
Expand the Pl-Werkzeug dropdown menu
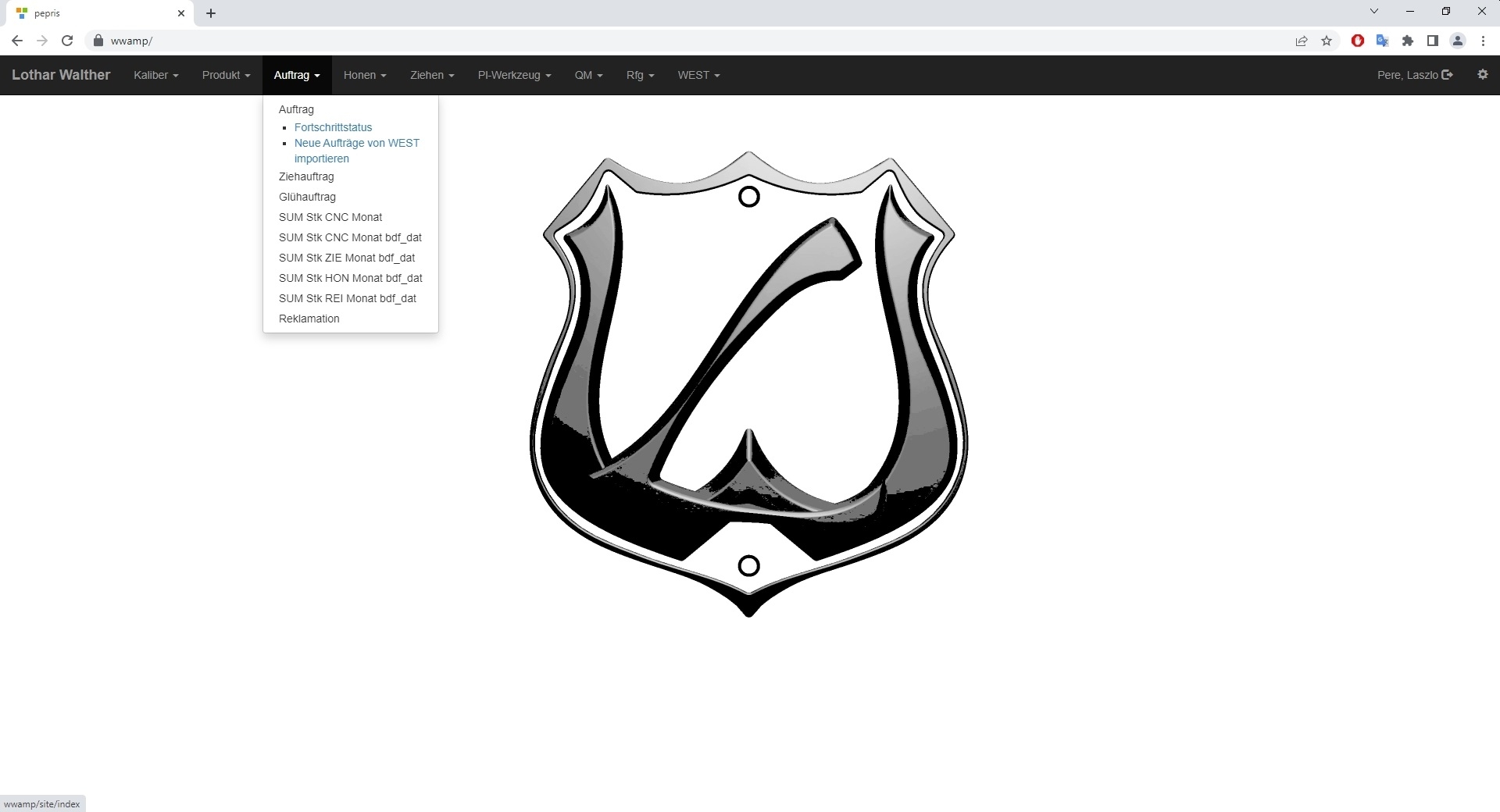click(x=515, y=75)
